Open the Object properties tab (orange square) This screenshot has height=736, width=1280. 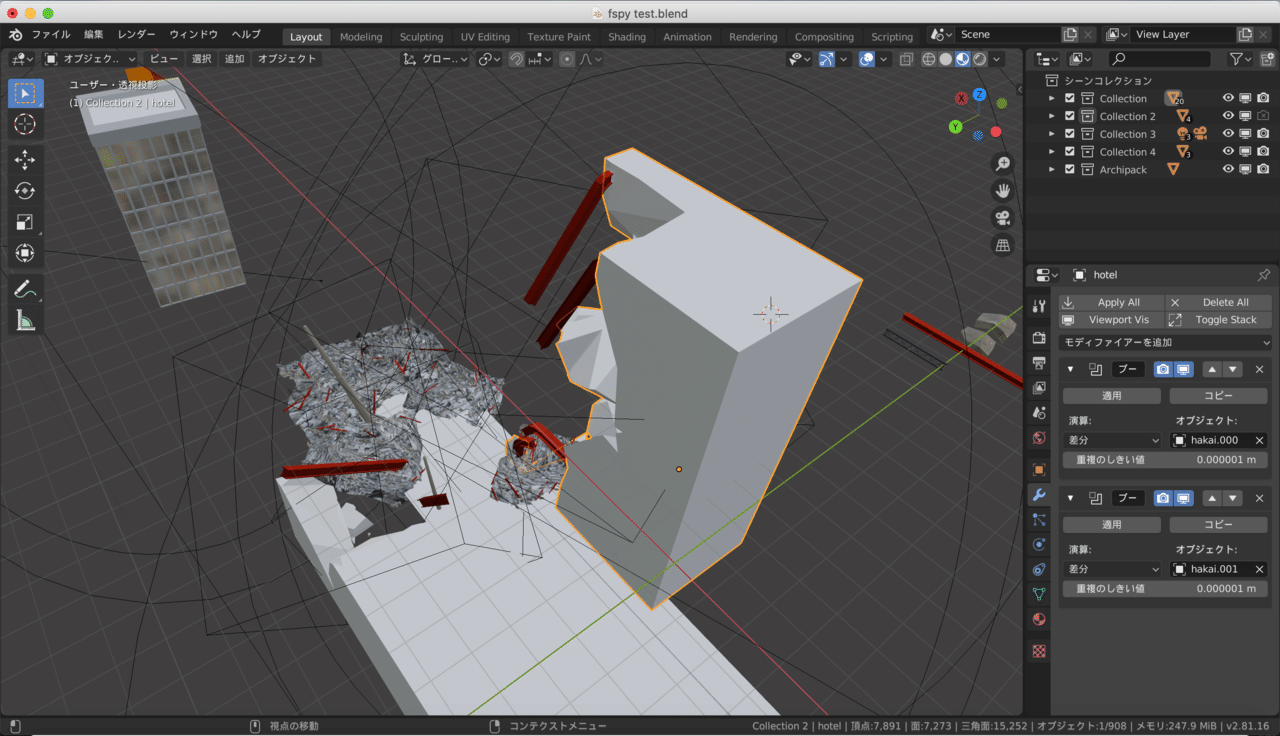point(1039,469)
